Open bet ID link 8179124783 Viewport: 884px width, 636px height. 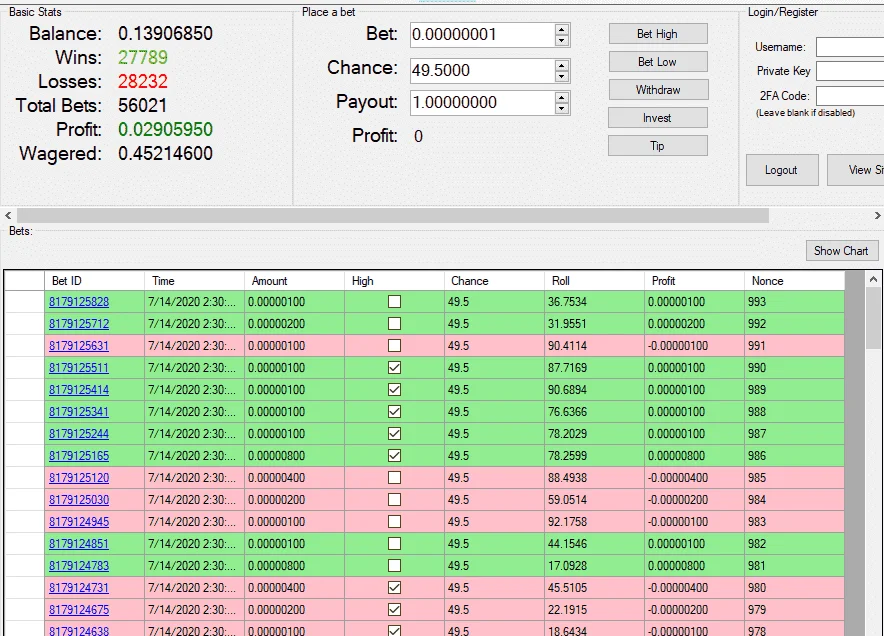79,566
